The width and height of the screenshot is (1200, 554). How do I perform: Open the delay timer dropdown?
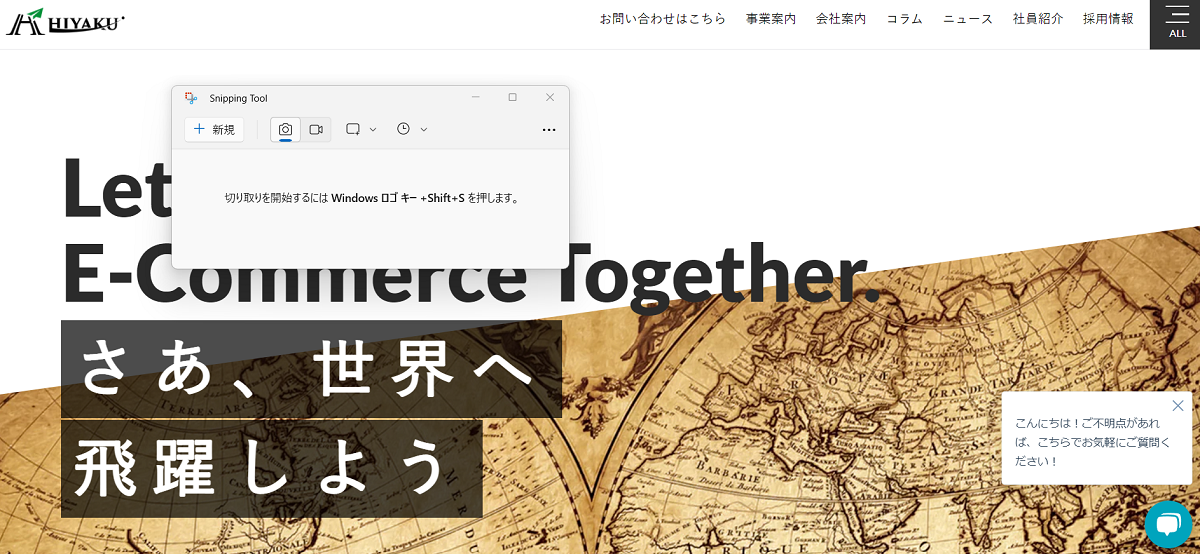[411, 129]
